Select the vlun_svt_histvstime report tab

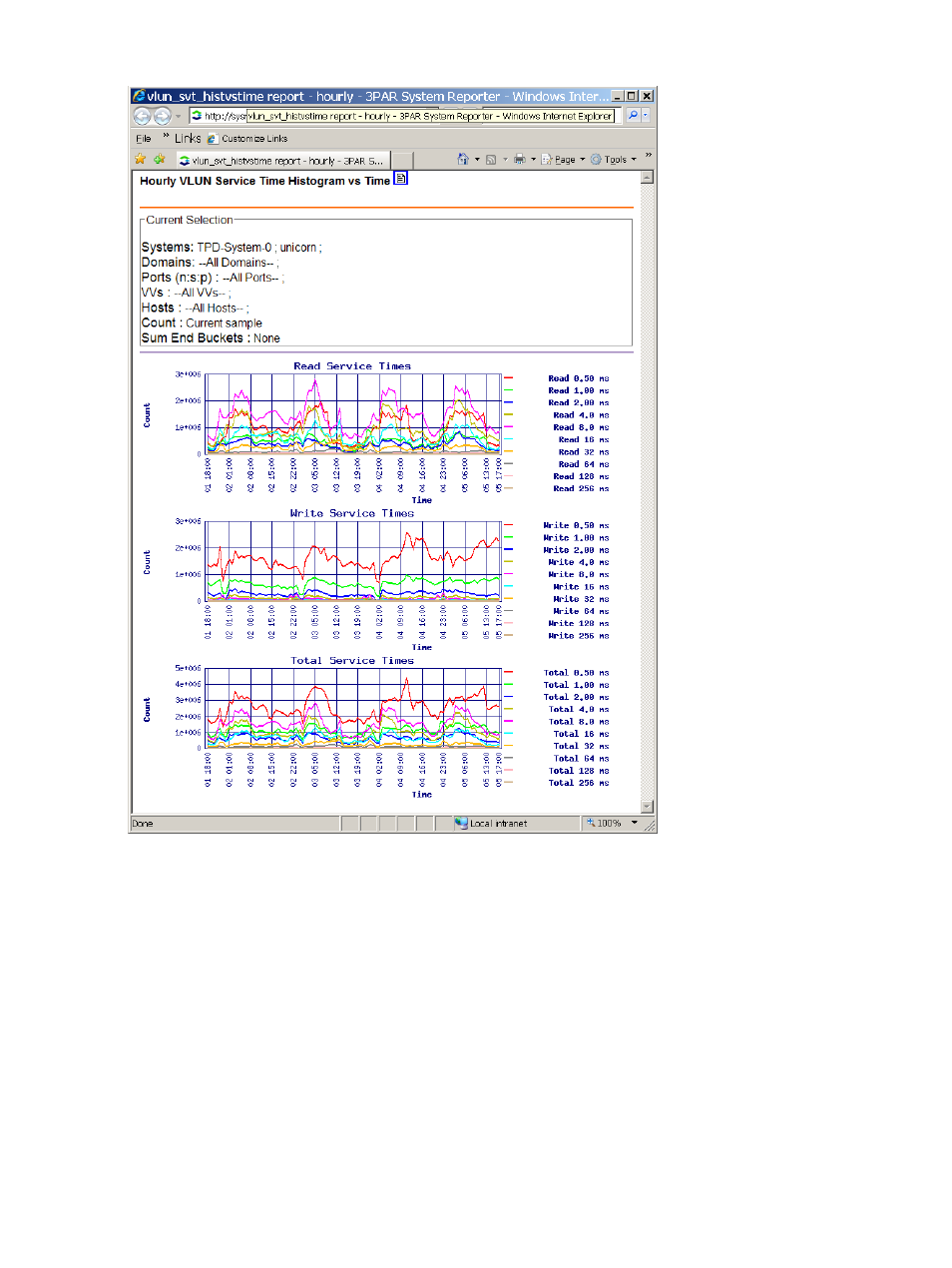point(282,160)
